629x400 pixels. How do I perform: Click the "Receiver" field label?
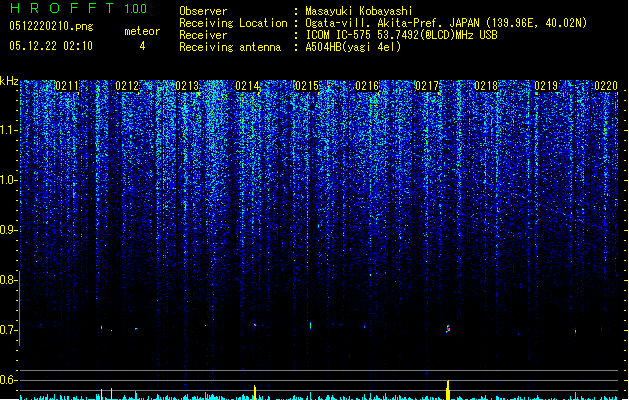(203, 35)
